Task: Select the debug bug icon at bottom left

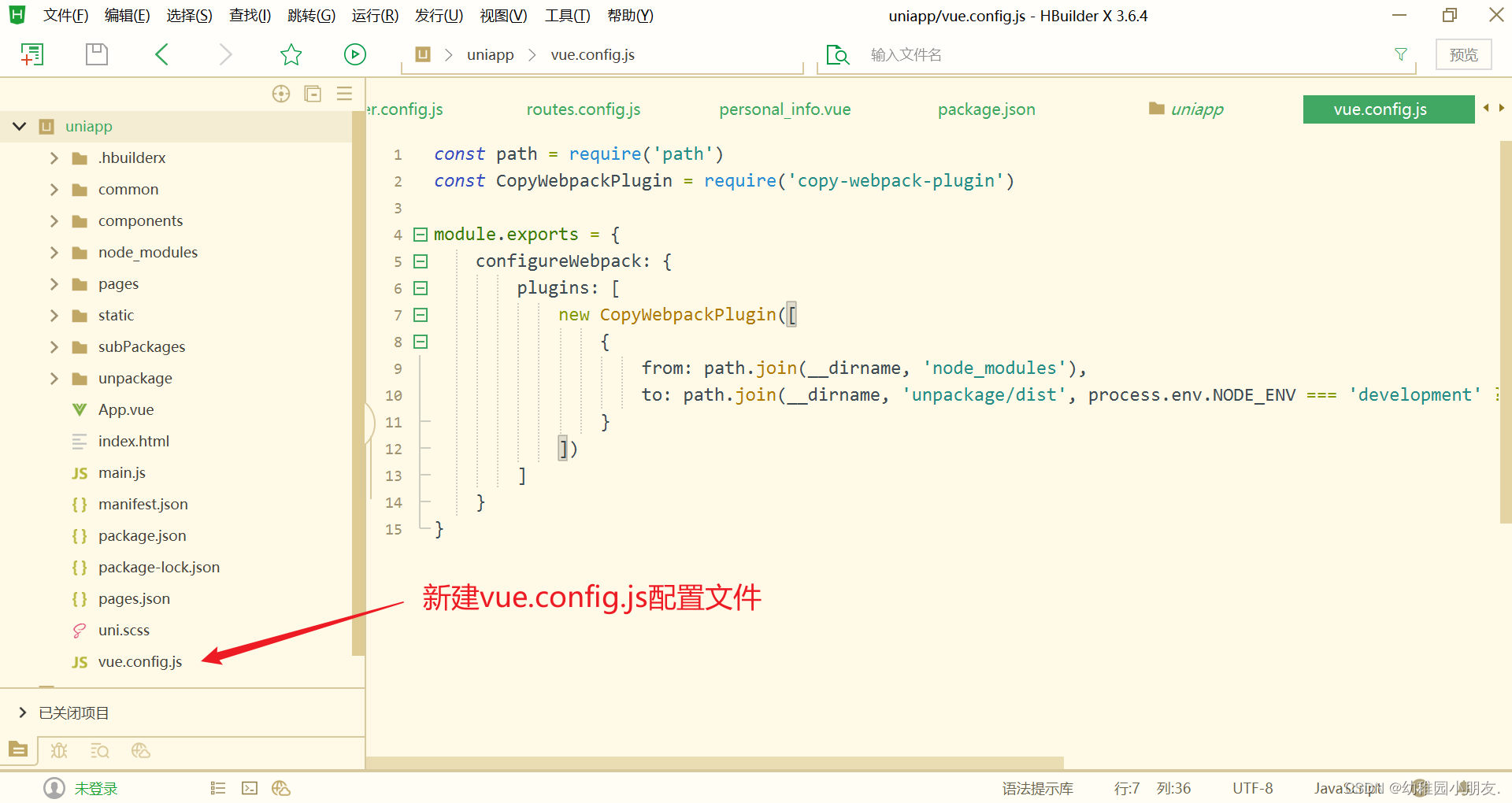Action: click(59, 750)
